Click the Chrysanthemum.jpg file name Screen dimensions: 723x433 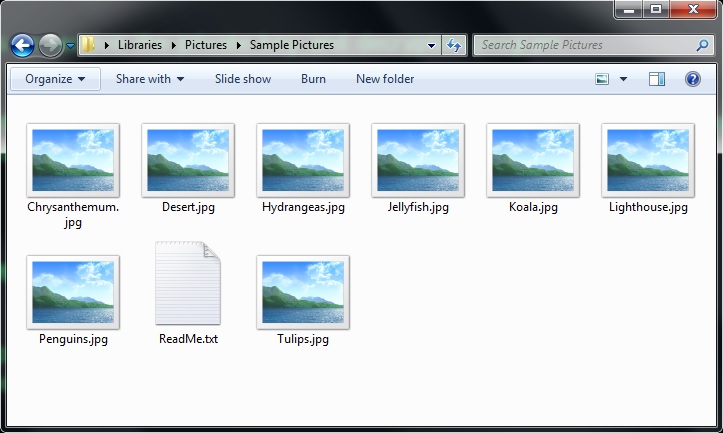tap(73, 214)
